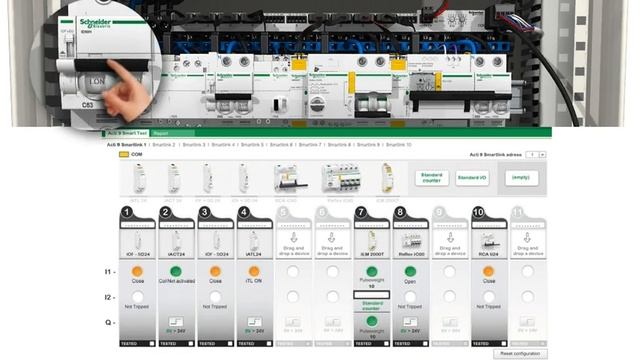Select the third palette device, iOF+SD 24
The height and width of the screenshot is (360, 640).
click(208, 178)
